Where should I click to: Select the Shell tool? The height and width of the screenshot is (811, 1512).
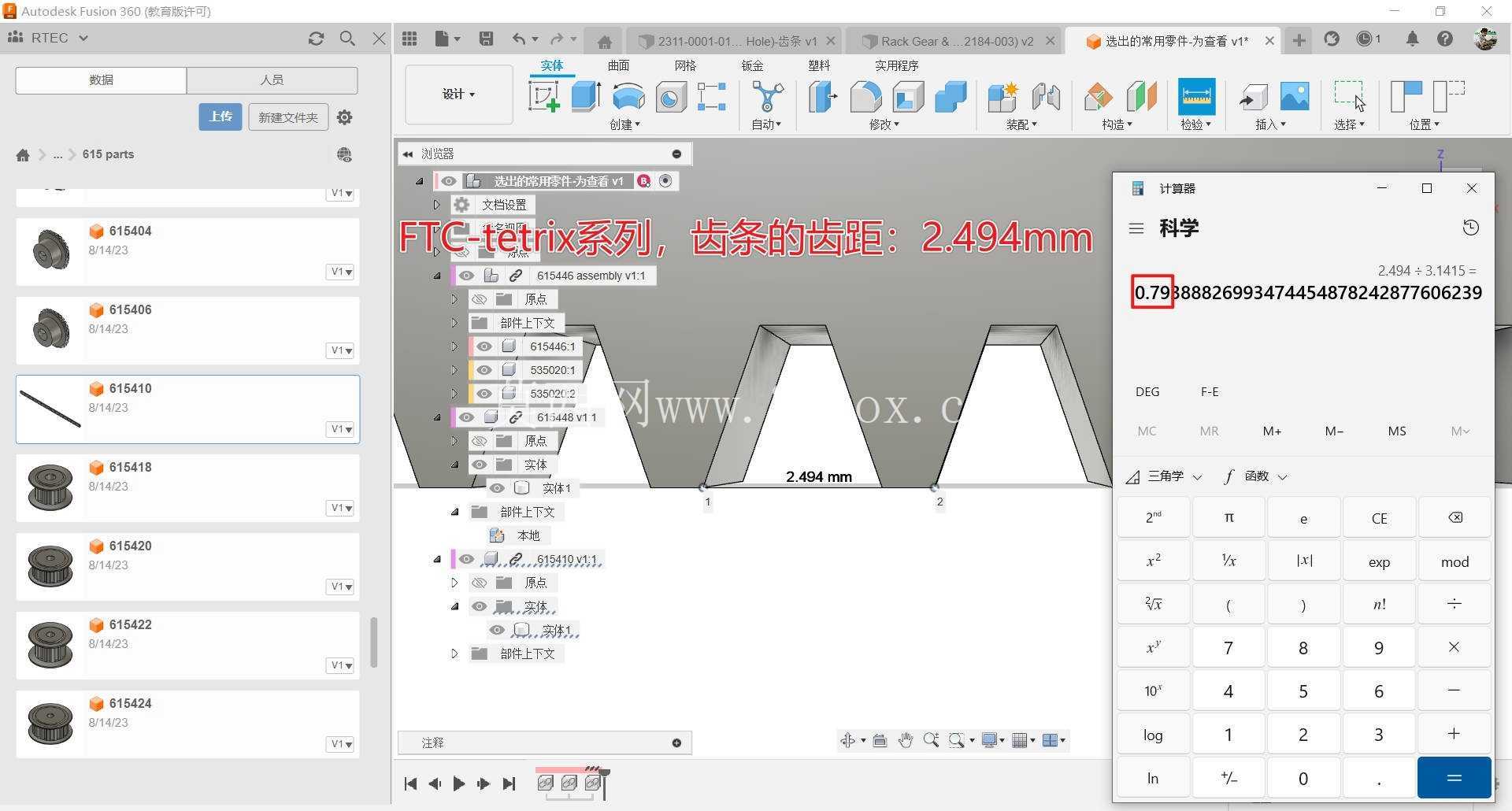click(908, 97)
